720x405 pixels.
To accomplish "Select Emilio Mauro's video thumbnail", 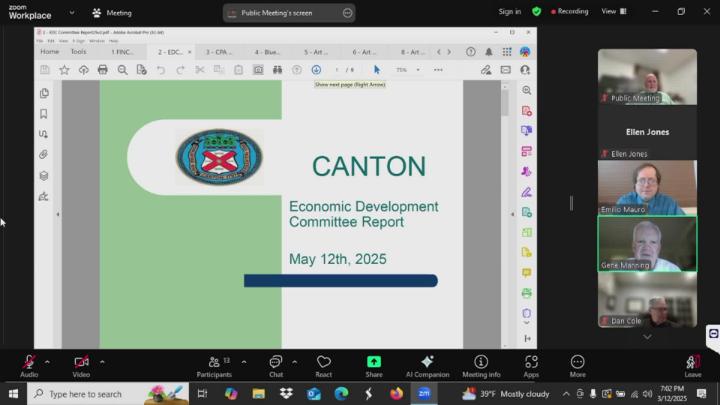I will [x=647, y=187].
